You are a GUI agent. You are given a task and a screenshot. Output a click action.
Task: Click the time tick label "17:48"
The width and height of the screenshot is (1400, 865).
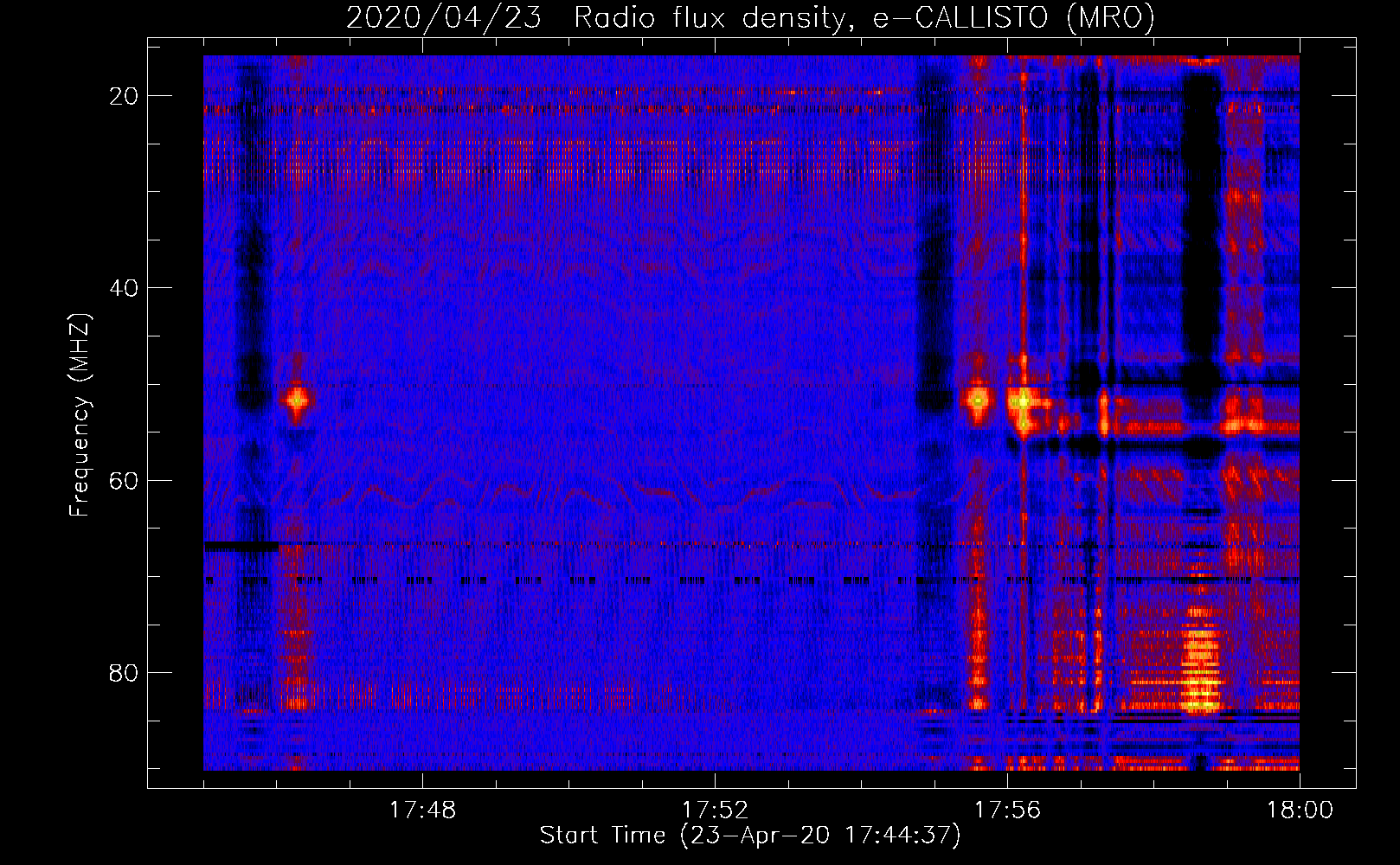pos(422,811)
